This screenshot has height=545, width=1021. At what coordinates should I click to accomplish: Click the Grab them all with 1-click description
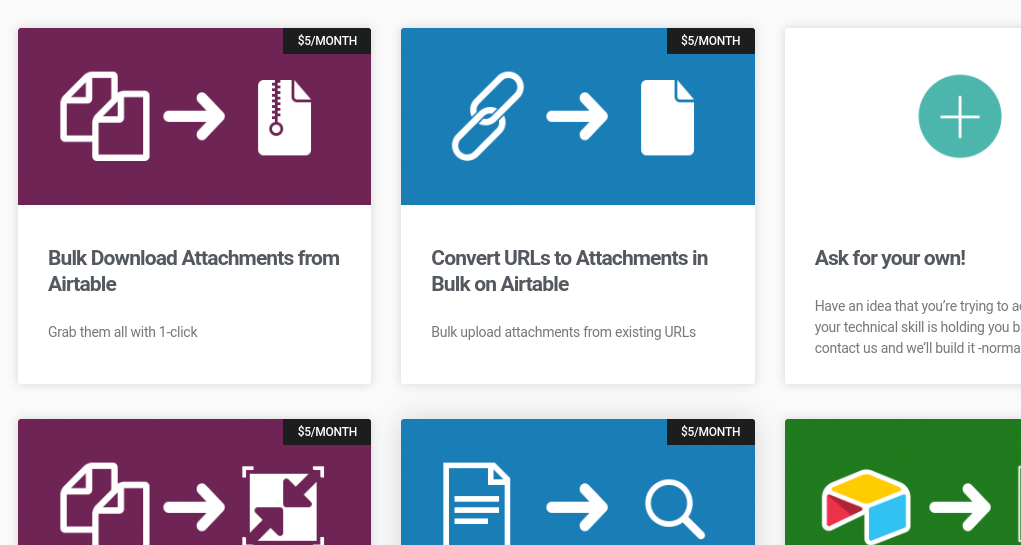coord(122,332)
